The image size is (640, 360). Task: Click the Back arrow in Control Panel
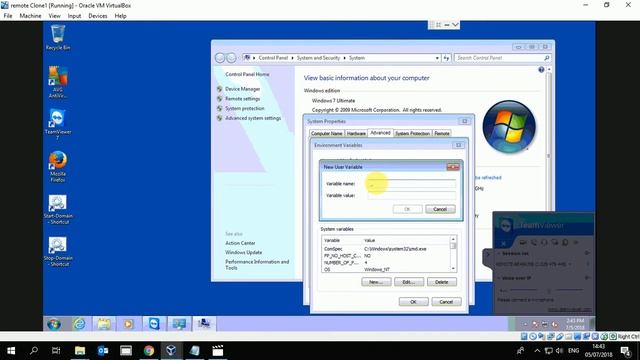coord(220,58)
